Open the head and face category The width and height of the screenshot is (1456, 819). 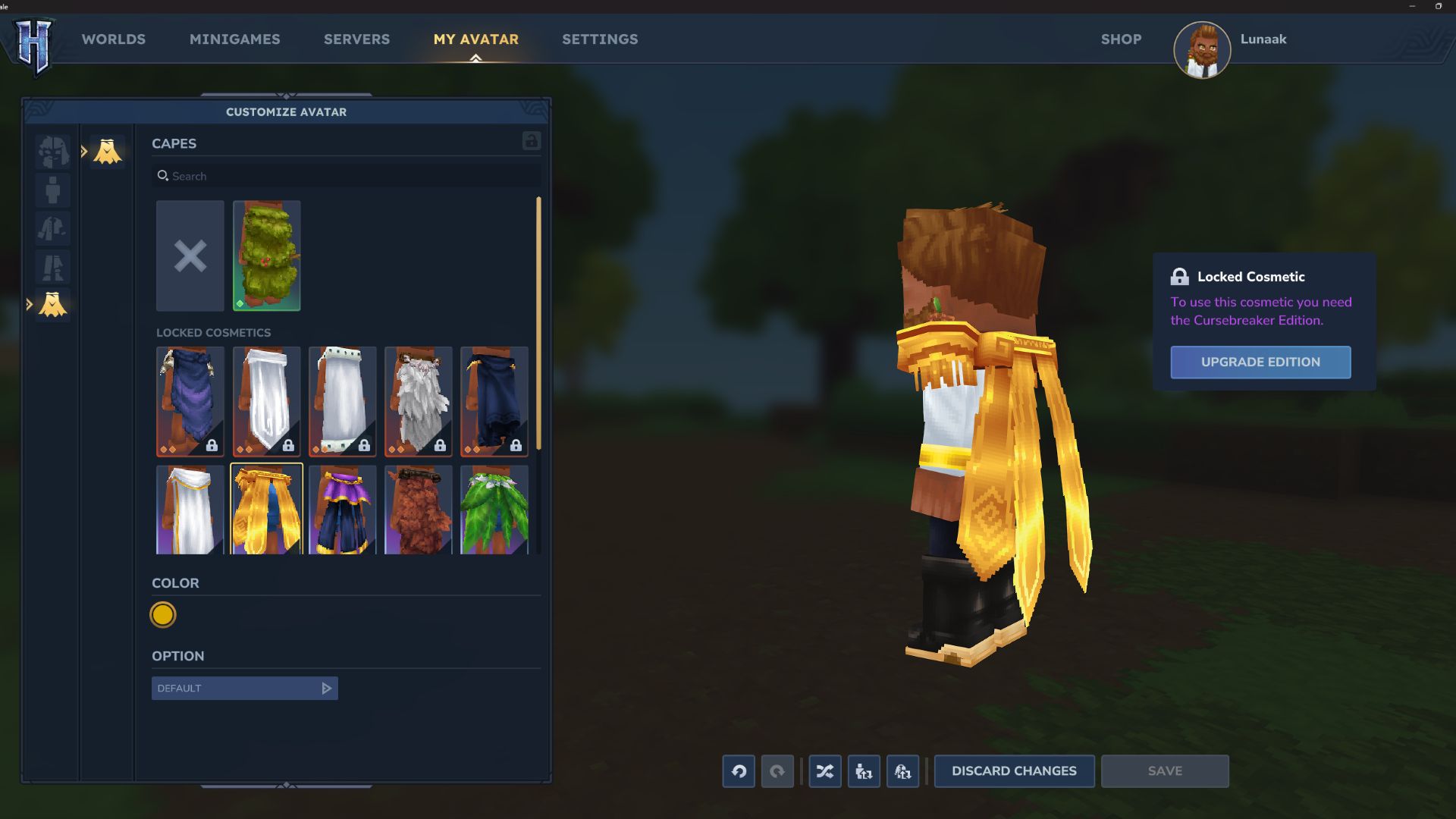(x=52, y=152)
